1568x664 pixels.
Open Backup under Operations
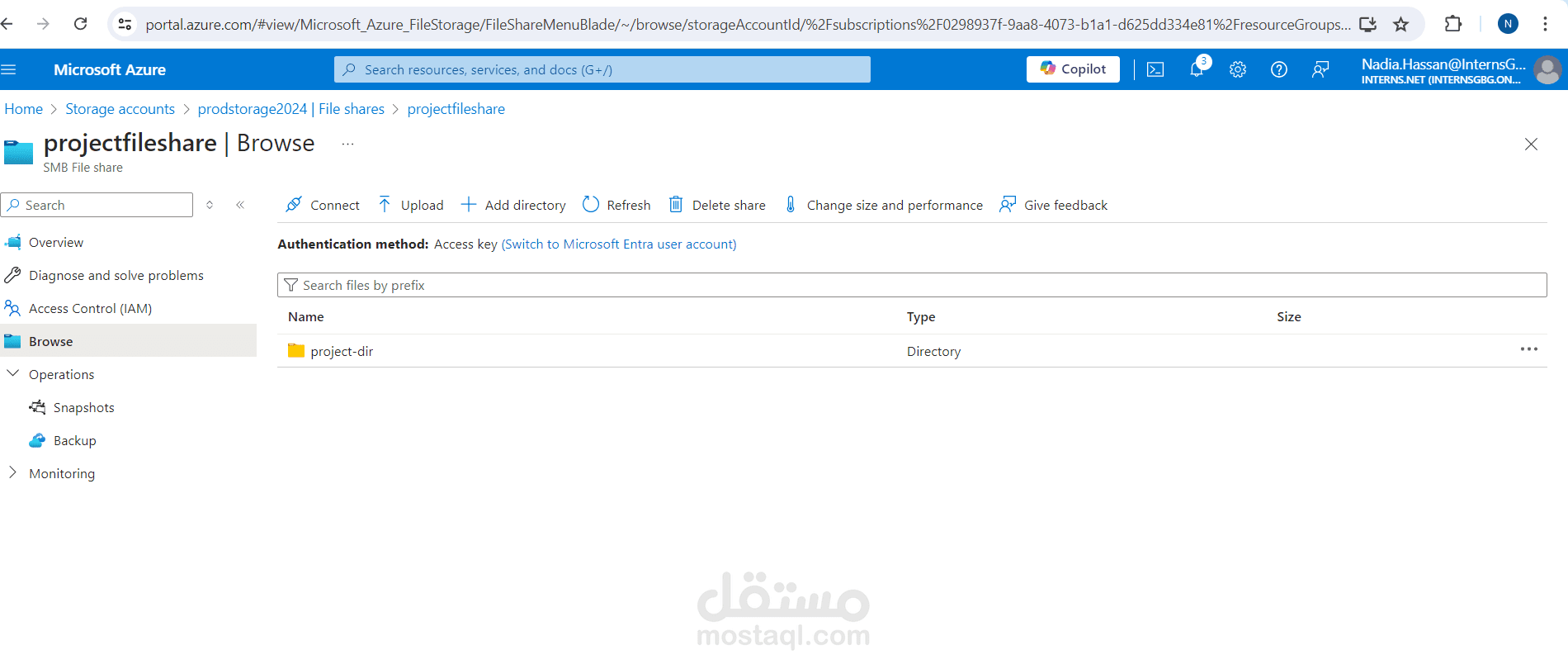(x=75, y=440)
